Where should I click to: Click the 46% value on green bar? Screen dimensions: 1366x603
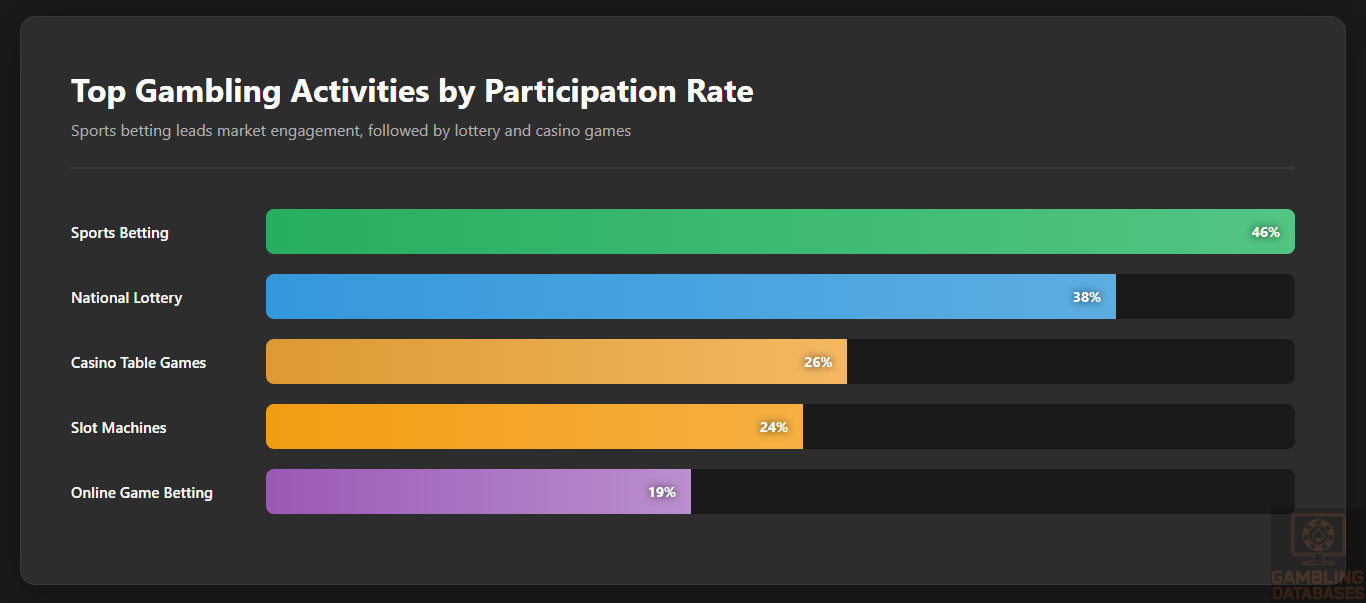[1265, 232]
